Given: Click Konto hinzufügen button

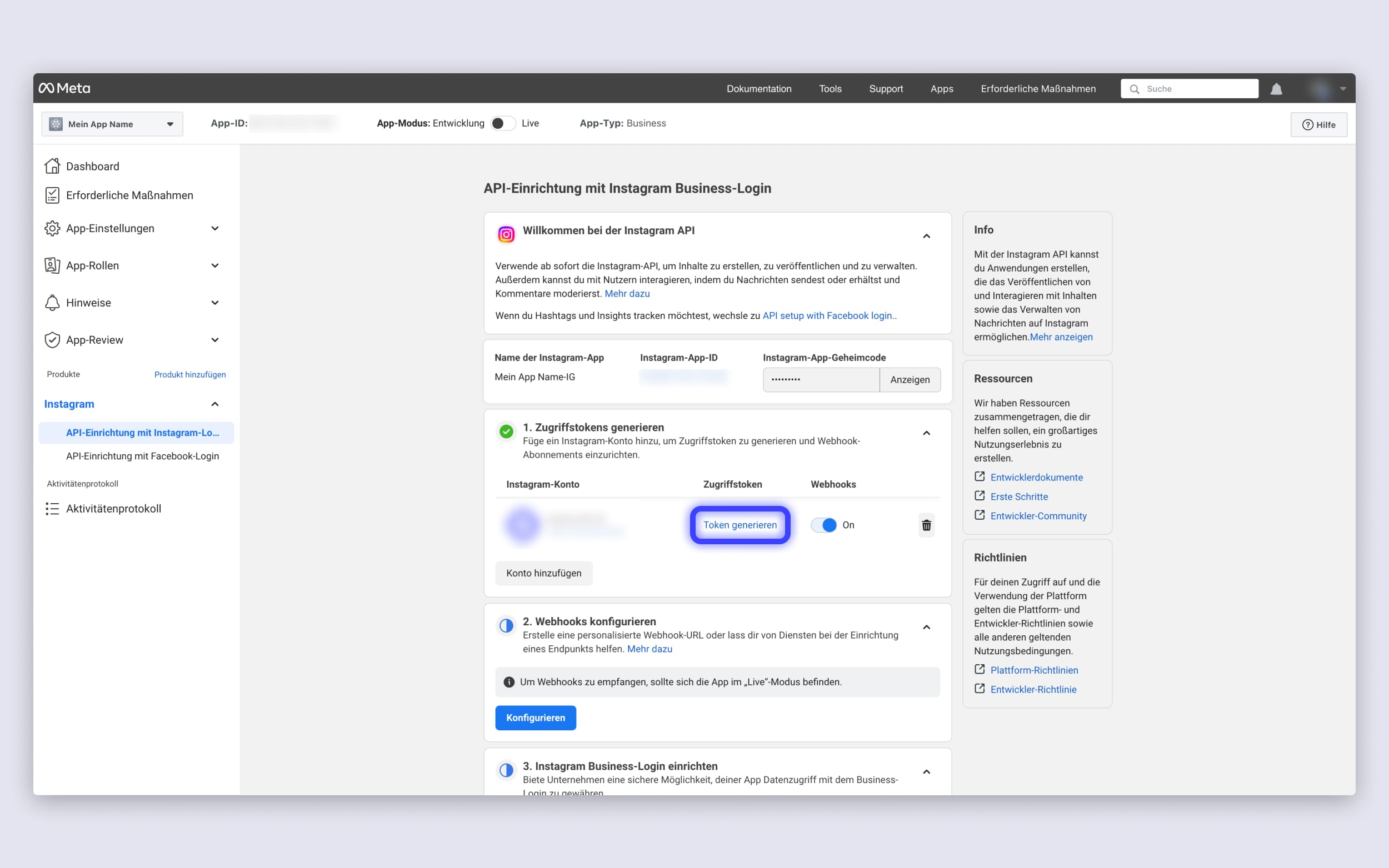Looking at the screenshot, I should point(543,573).
